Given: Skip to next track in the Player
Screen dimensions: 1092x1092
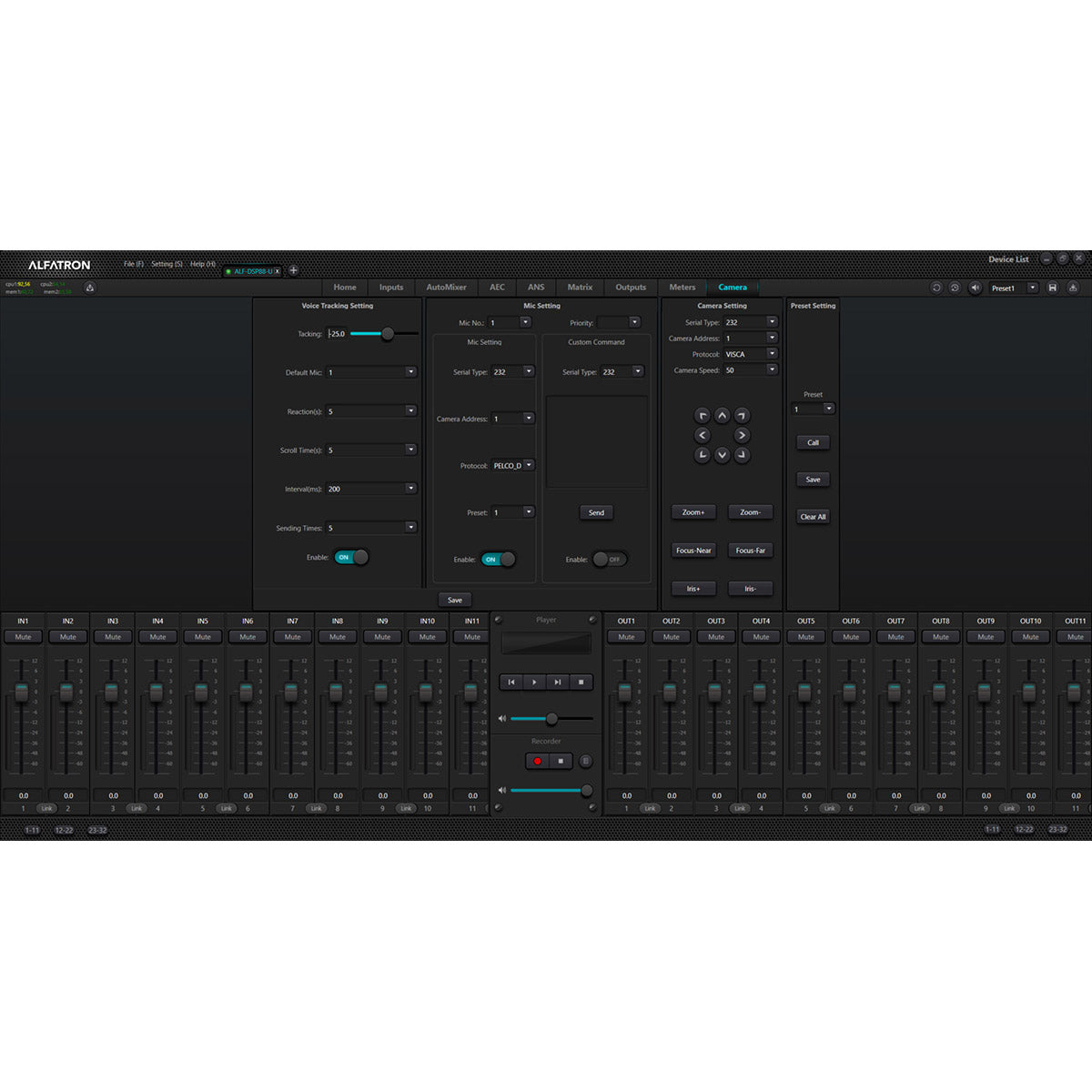Looking at the screenshot, I should (557, 682).
